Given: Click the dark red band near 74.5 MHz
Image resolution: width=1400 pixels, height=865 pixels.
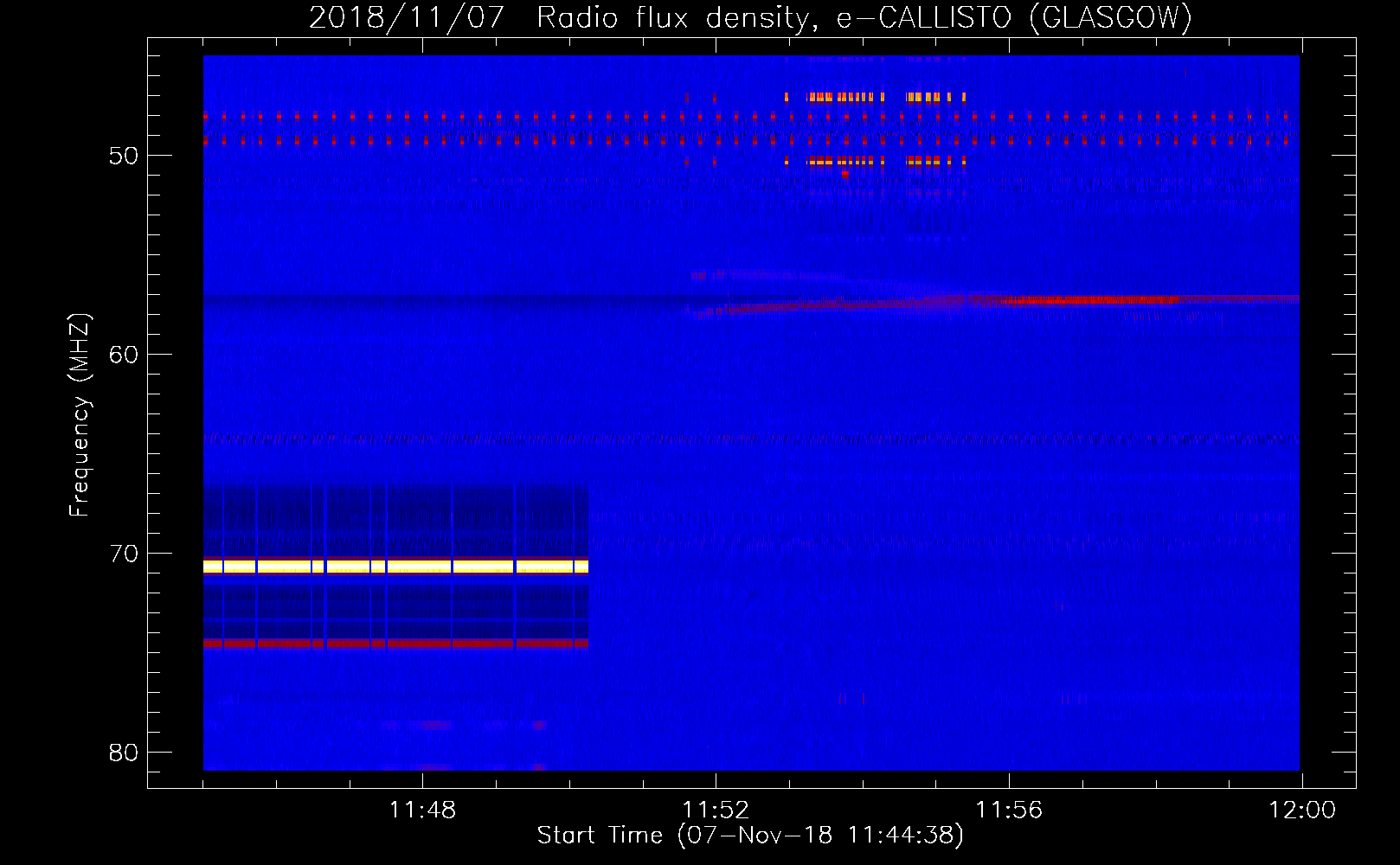Looking at the screenshot, I should [395, 643].
